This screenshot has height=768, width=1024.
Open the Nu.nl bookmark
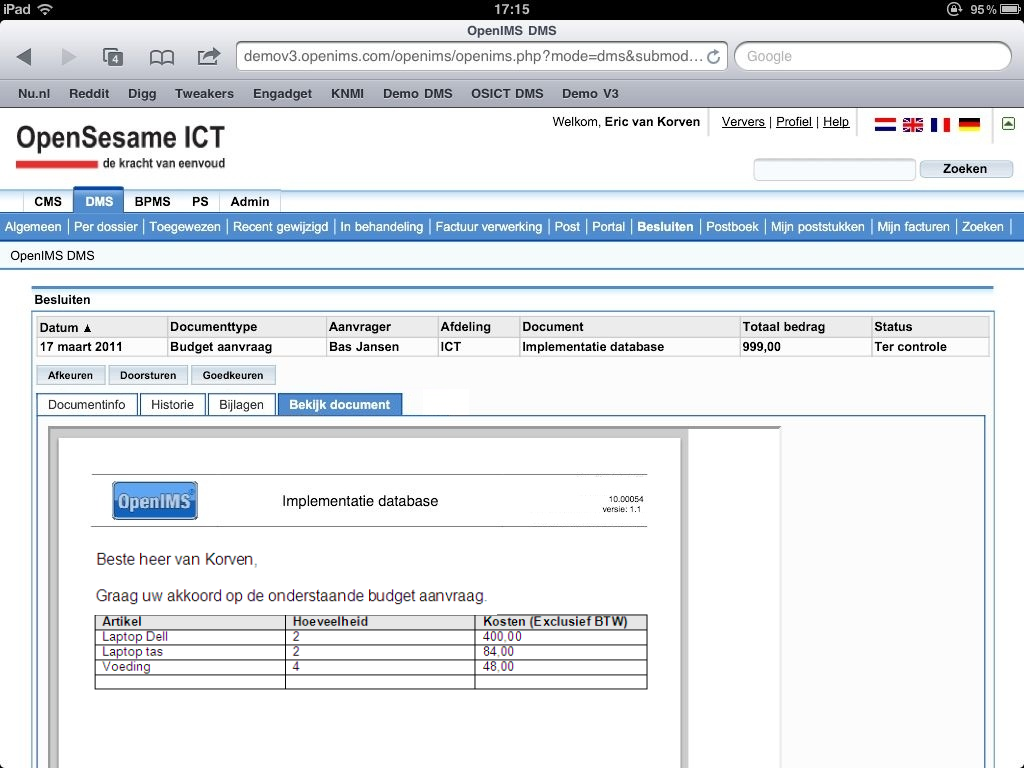34,93
